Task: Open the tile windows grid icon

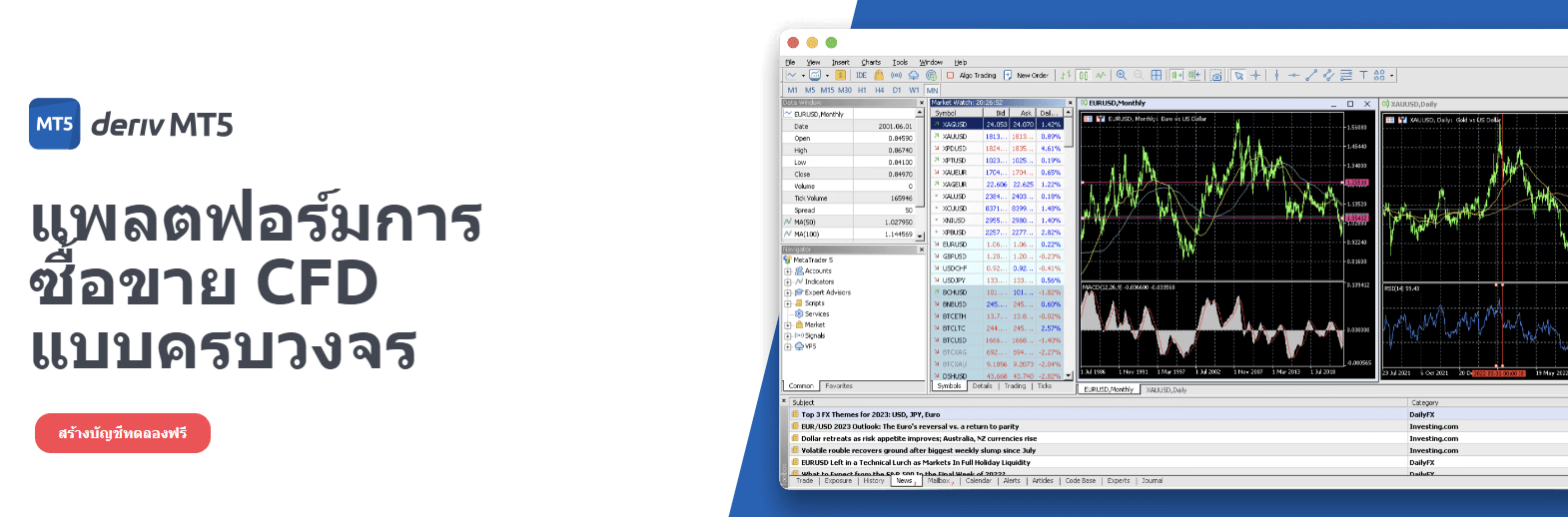Action: [1157, 75]
